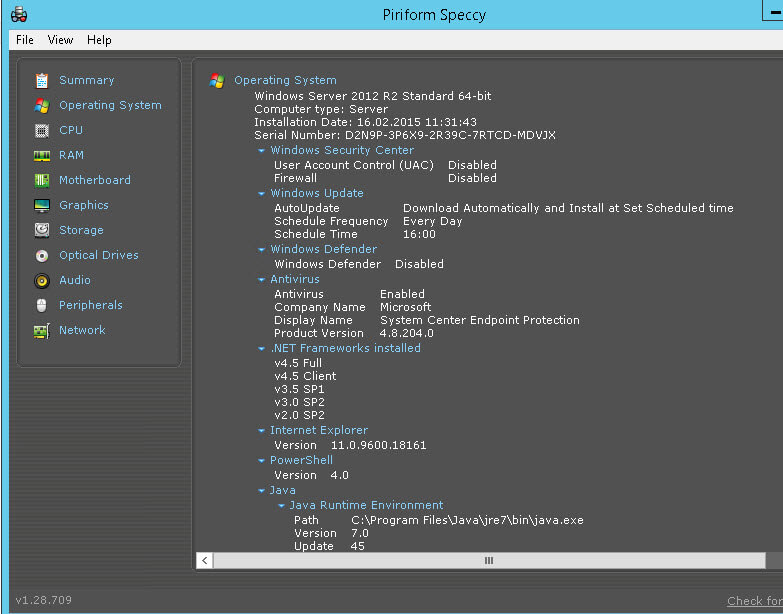The height and width of the screenshot is (614, 783).
Task: Click the Graphics monitor icon
Action: 42,205
